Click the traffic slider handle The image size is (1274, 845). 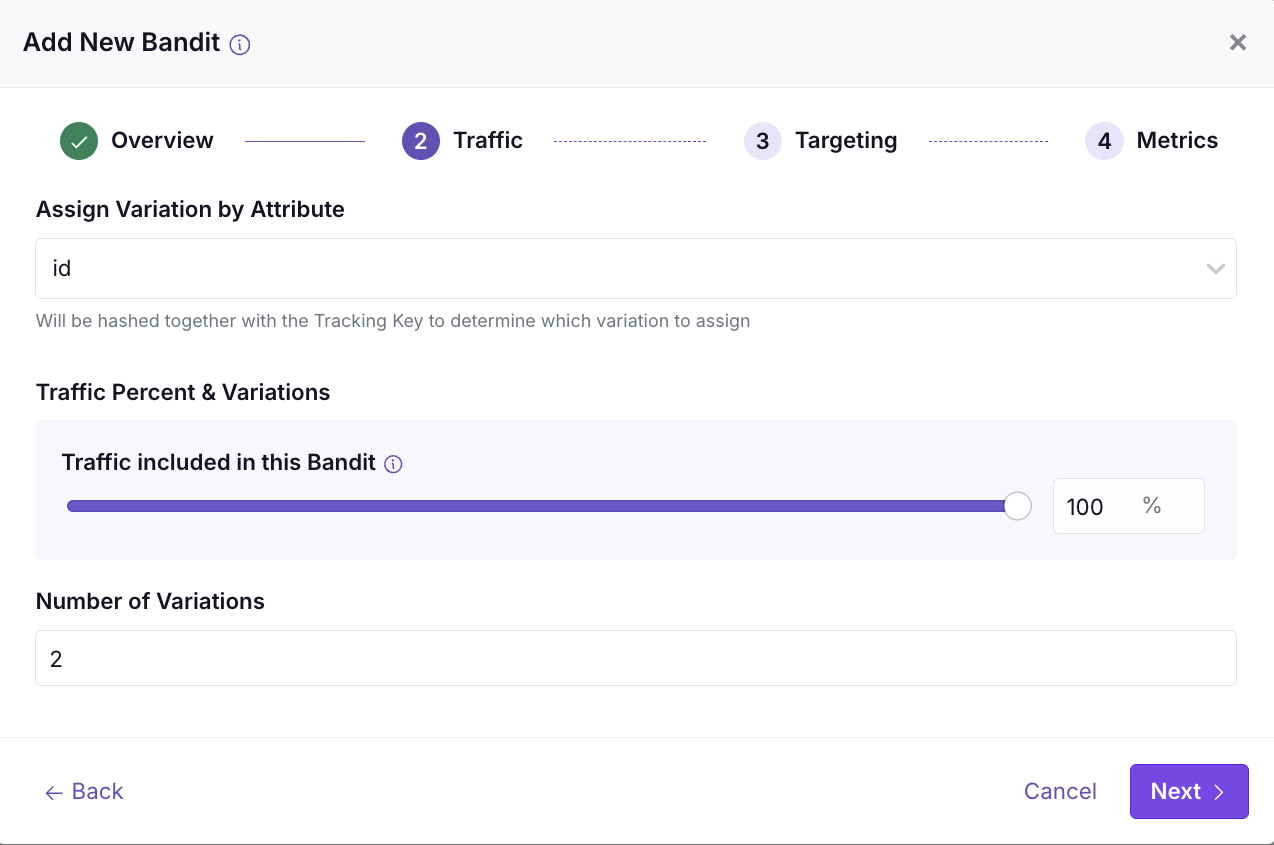point(1017,506)
